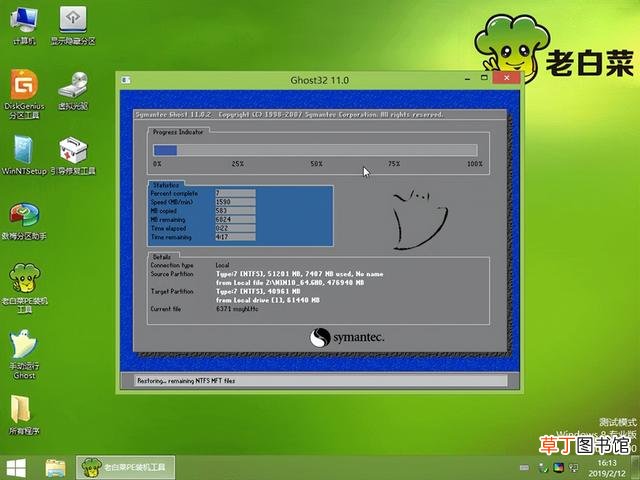Viewport: 640px width, 480px height.
Task: Click the Restoring remaining NTFS status bar
Action: click(x=320, y=380)
